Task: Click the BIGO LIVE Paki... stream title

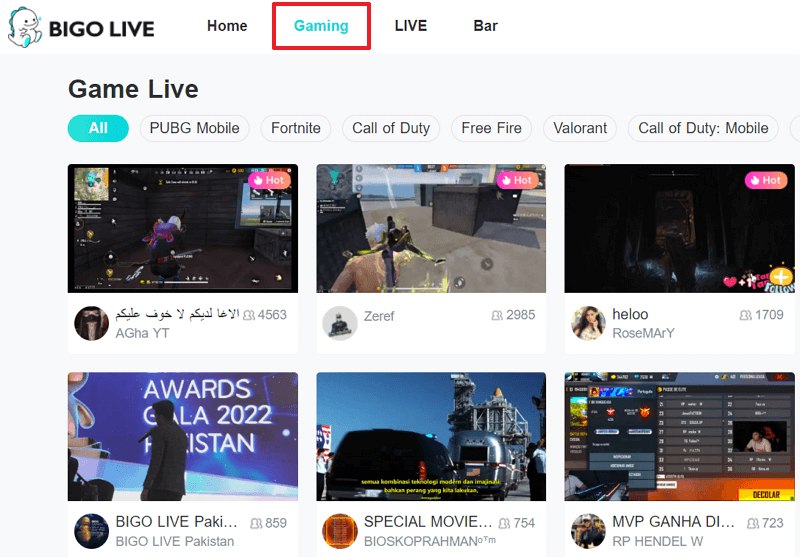Action: [177, 522]
